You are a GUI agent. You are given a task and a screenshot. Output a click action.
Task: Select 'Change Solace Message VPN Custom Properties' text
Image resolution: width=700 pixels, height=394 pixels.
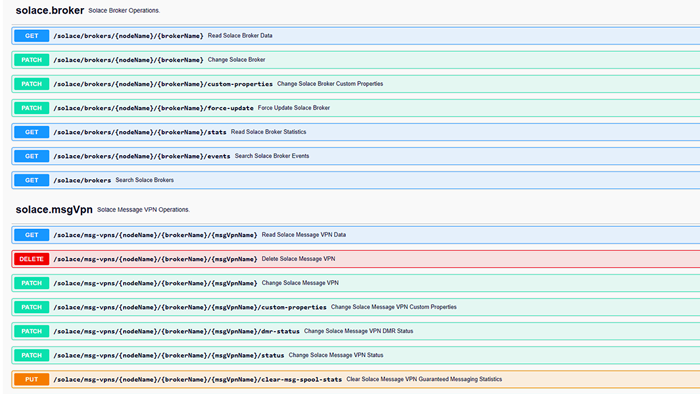[x=394, y=307]
